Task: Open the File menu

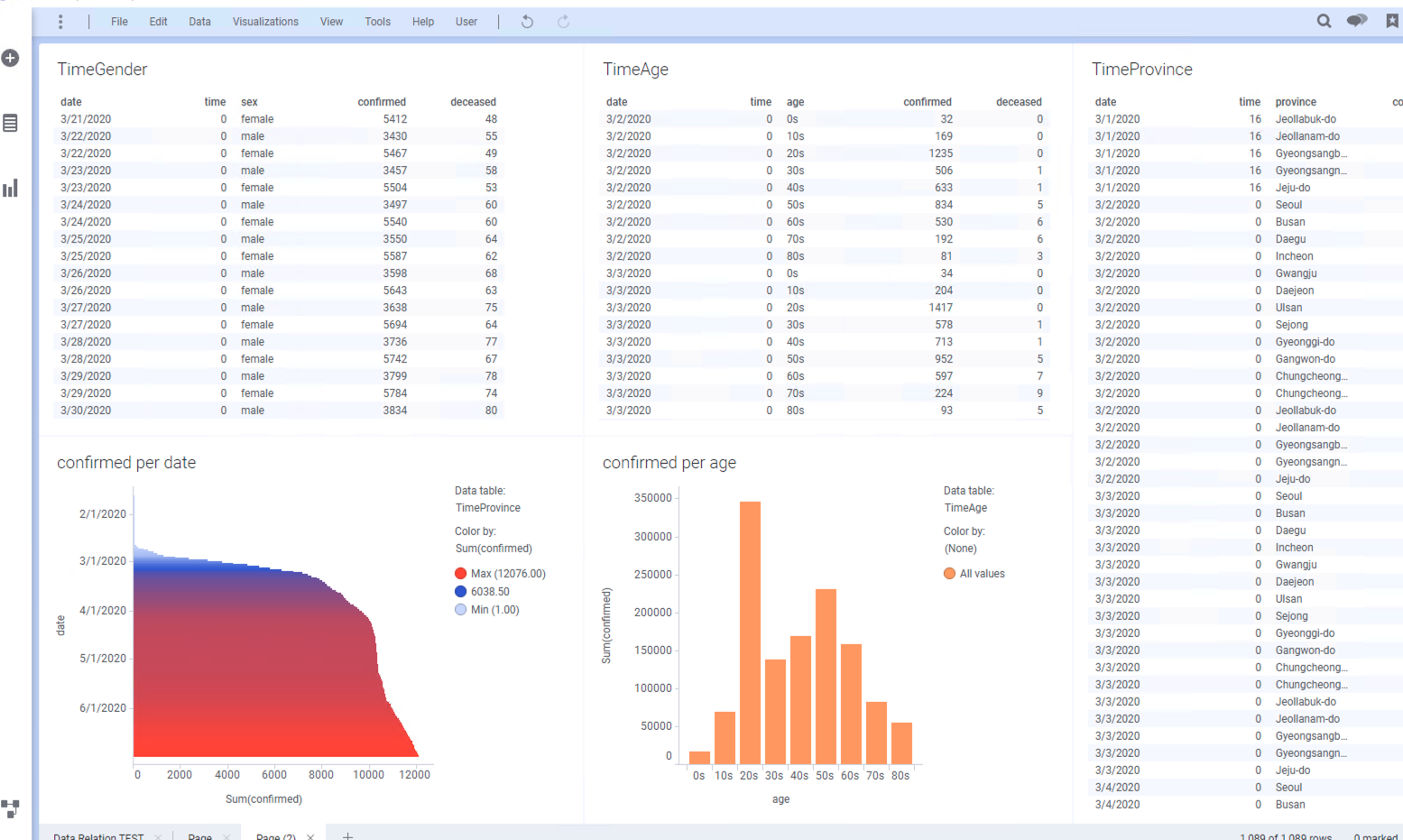Action: (119, 22)
